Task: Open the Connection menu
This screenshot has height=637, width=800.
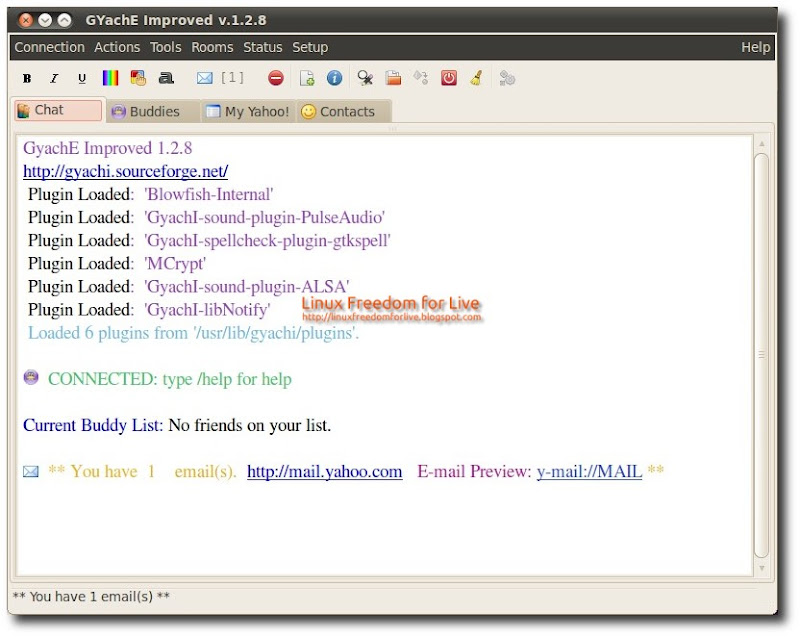Action: (49, 47)
